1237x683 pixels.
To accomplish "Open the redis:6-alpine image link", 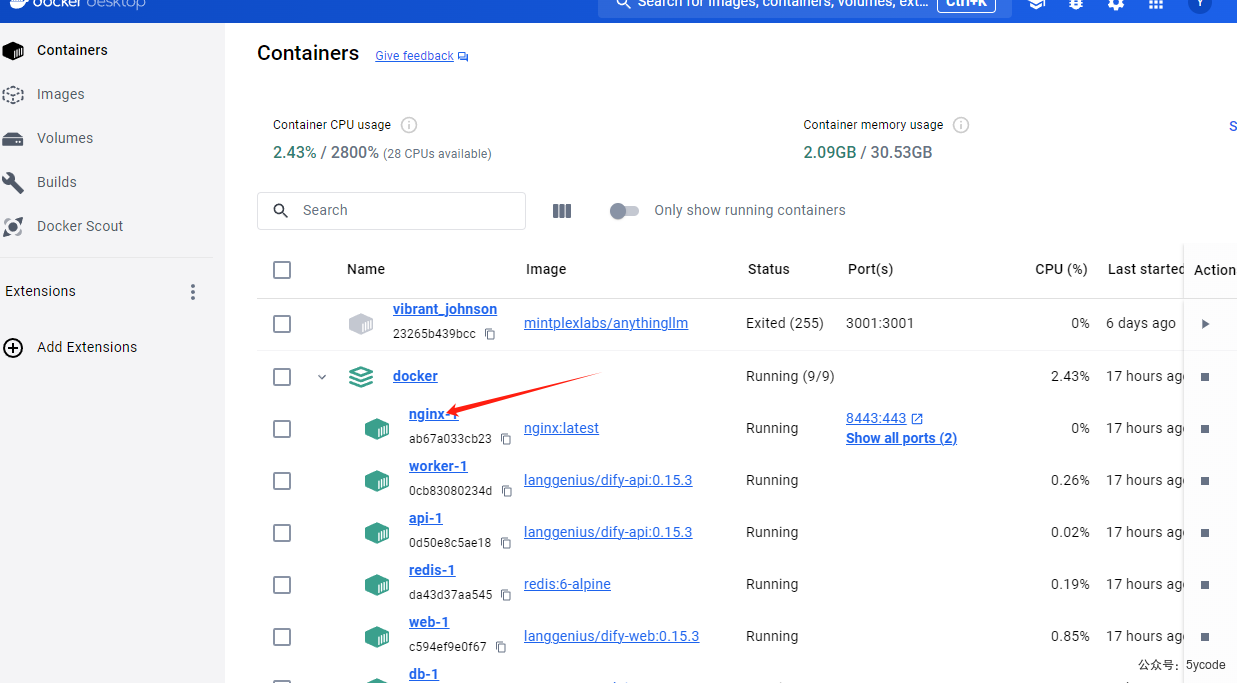I will 567,584.
